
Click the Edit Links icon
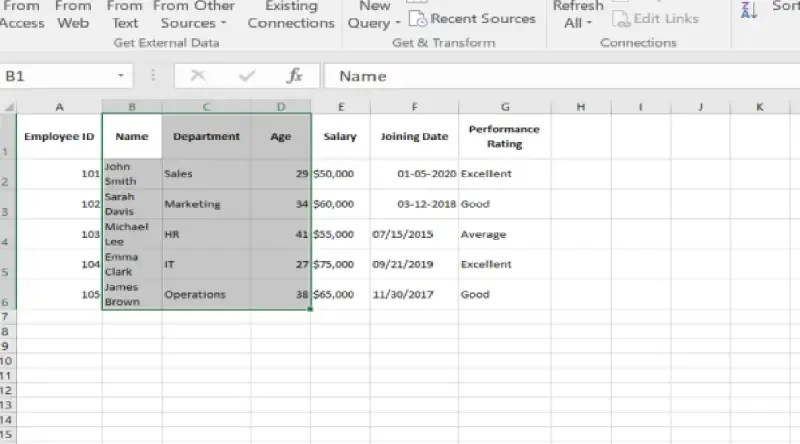[621, 19]
